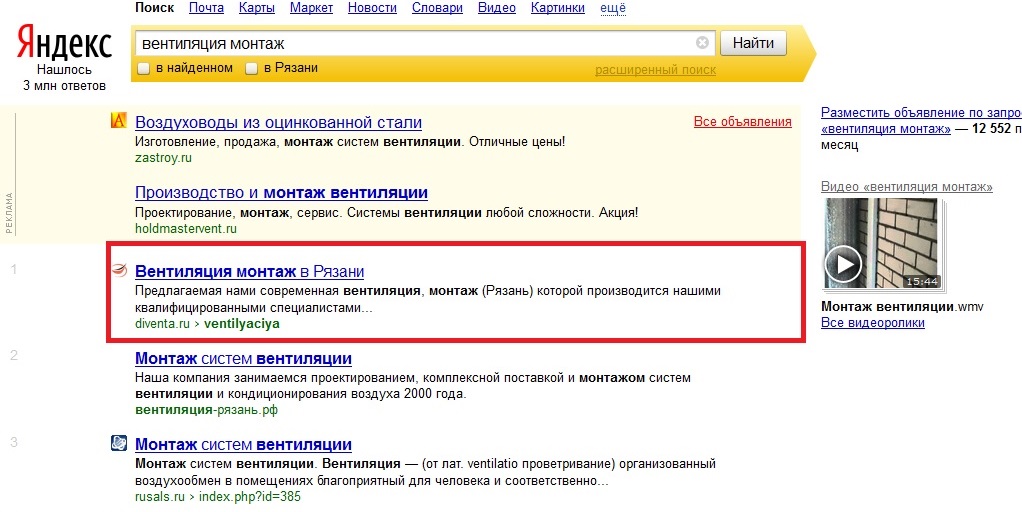The image size is (1022, 512).
Task: Open the Видео service
Action: pyautogui.click(x=497, y=8)
